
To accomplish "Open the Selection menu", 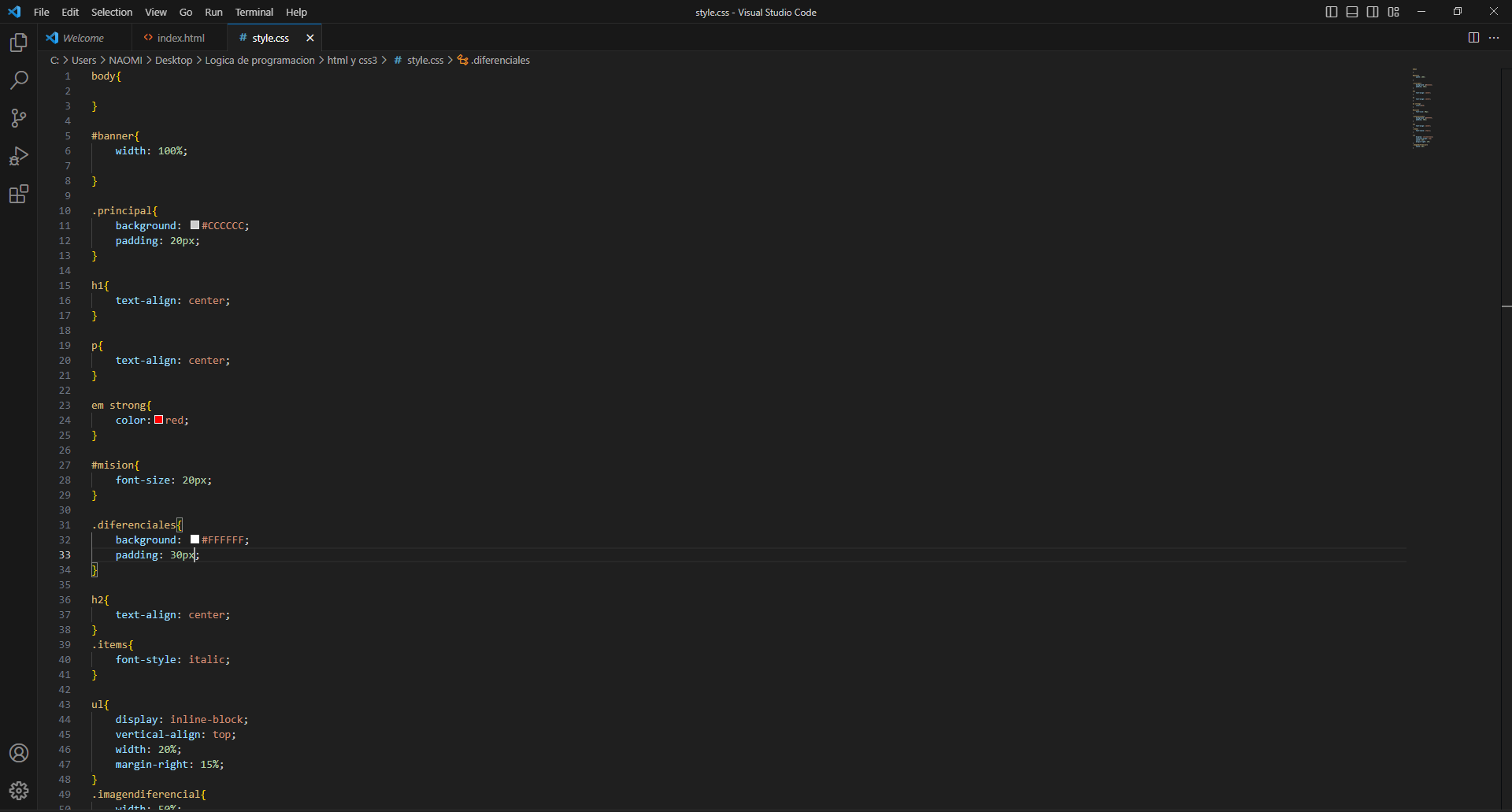I will pyautogui.click(x=112, y=12).
